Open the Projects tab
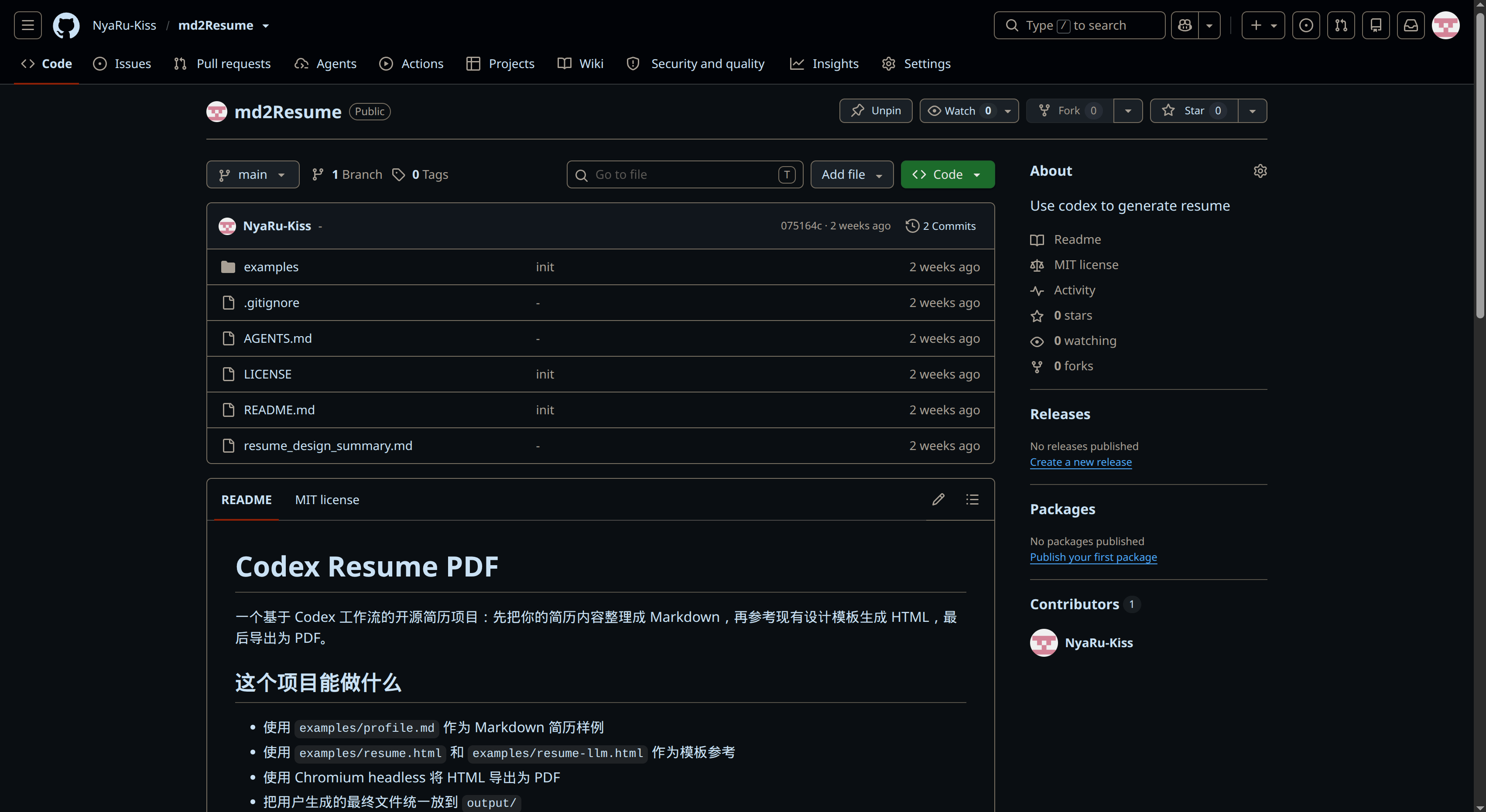Viewport: 1486px width, 812px height. coord(501,63)
